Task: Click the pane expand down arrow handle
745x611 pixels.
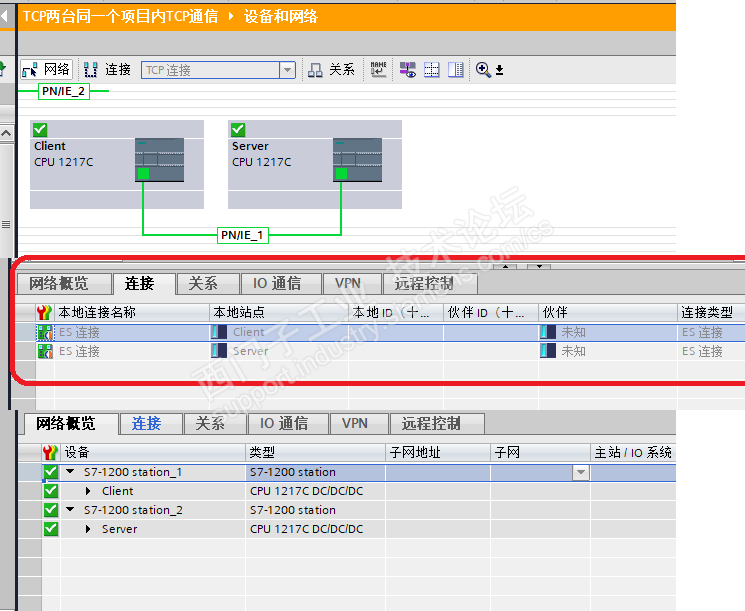Action: click(539, 267)
